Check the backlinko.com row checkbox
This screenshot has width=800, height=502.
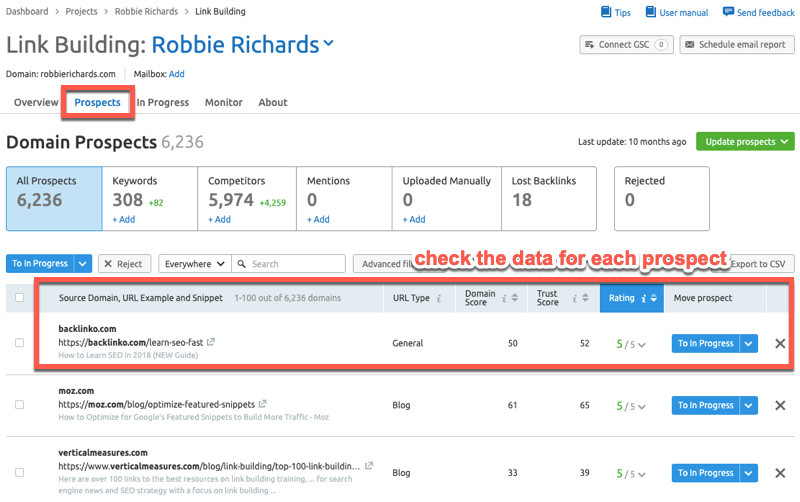20,343
